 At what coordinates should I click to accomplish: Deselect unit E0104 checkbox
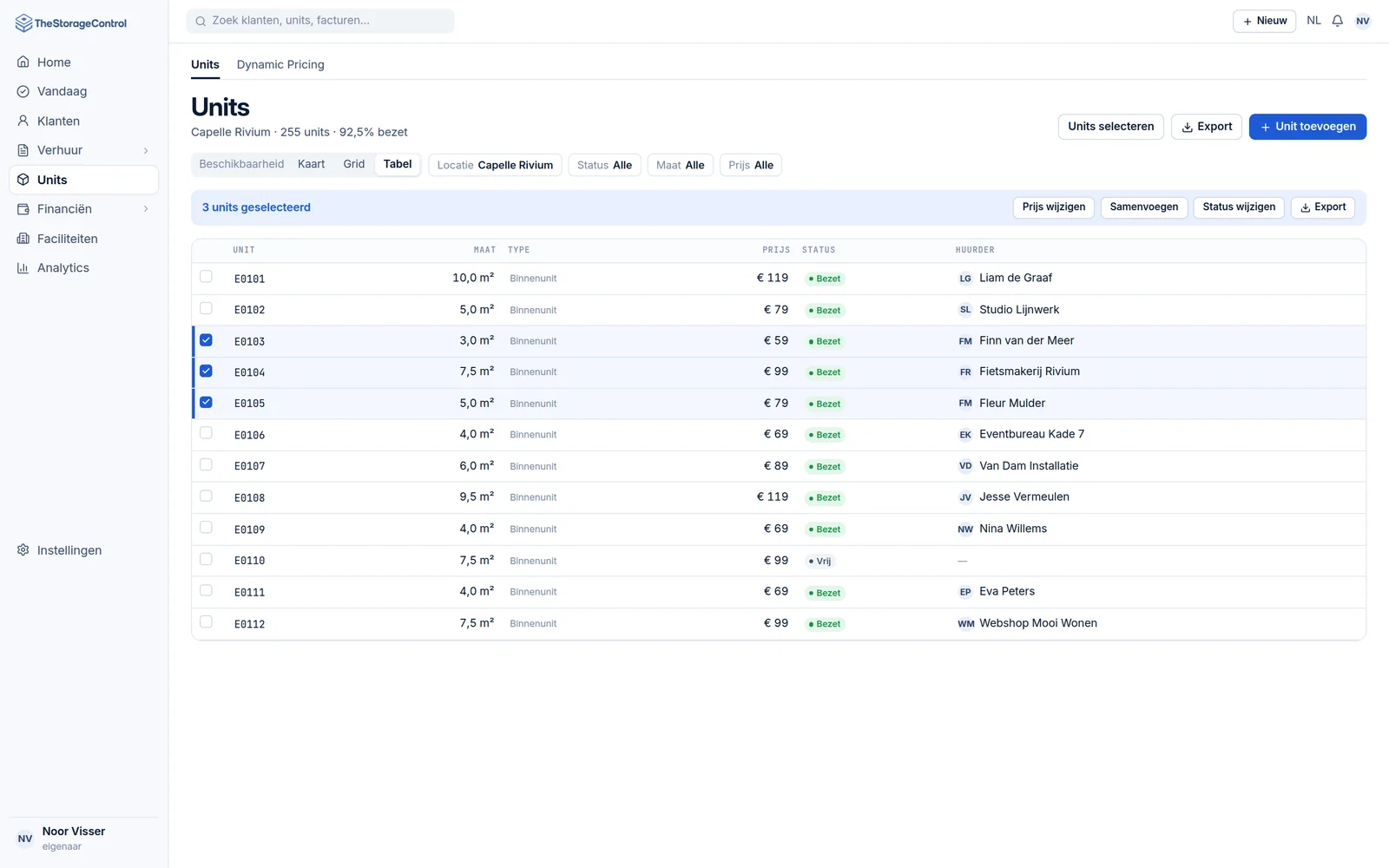pos(206,371)
